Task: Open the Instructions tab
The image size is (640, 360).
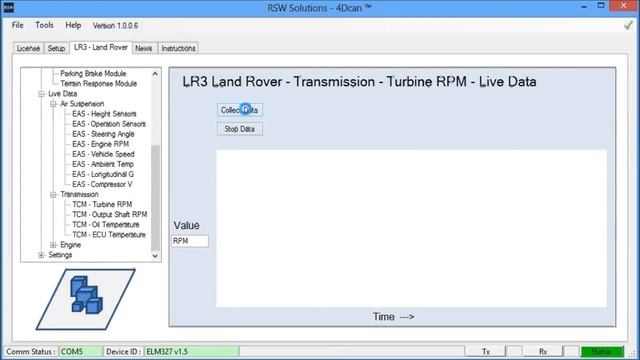Action: [x=178, y=48]
